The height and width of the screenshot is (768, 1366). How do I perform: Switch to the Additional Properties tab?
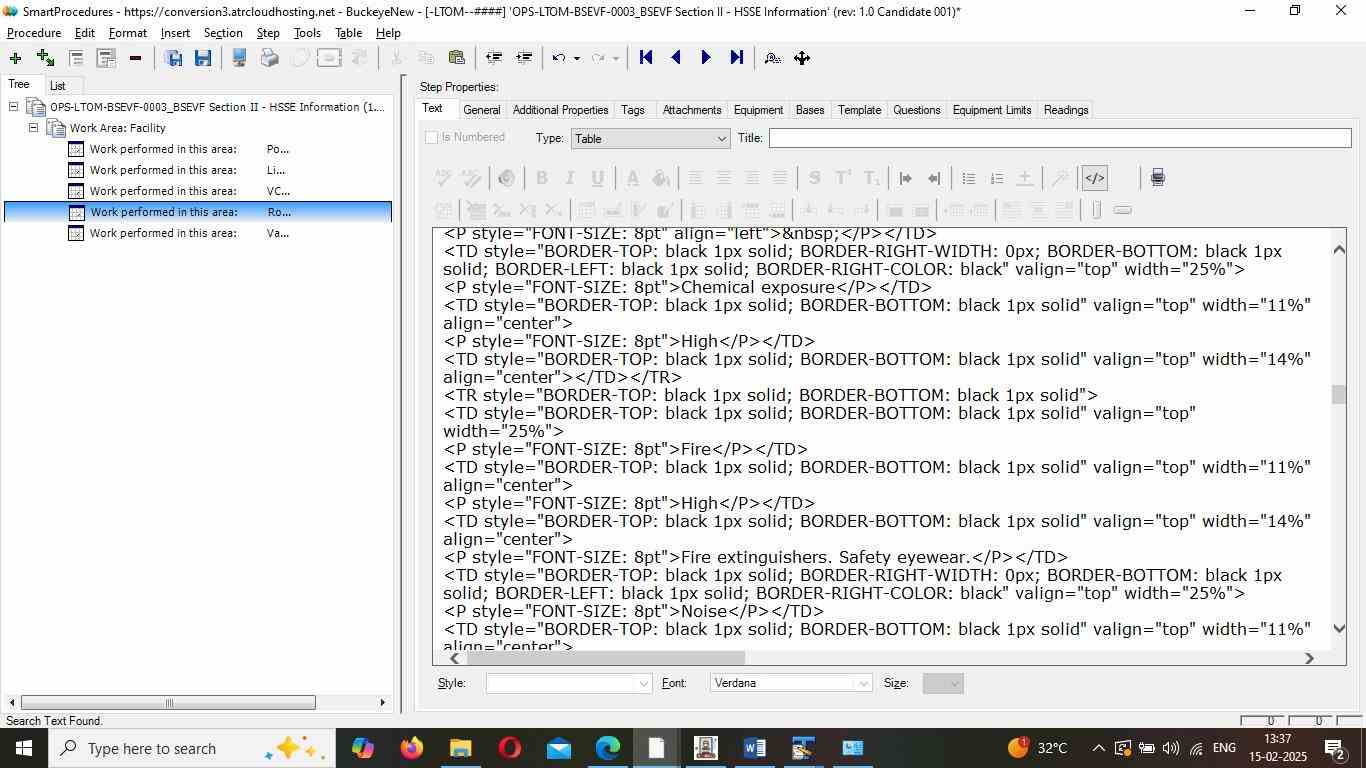pyautogui.click(x=560, y=110)
